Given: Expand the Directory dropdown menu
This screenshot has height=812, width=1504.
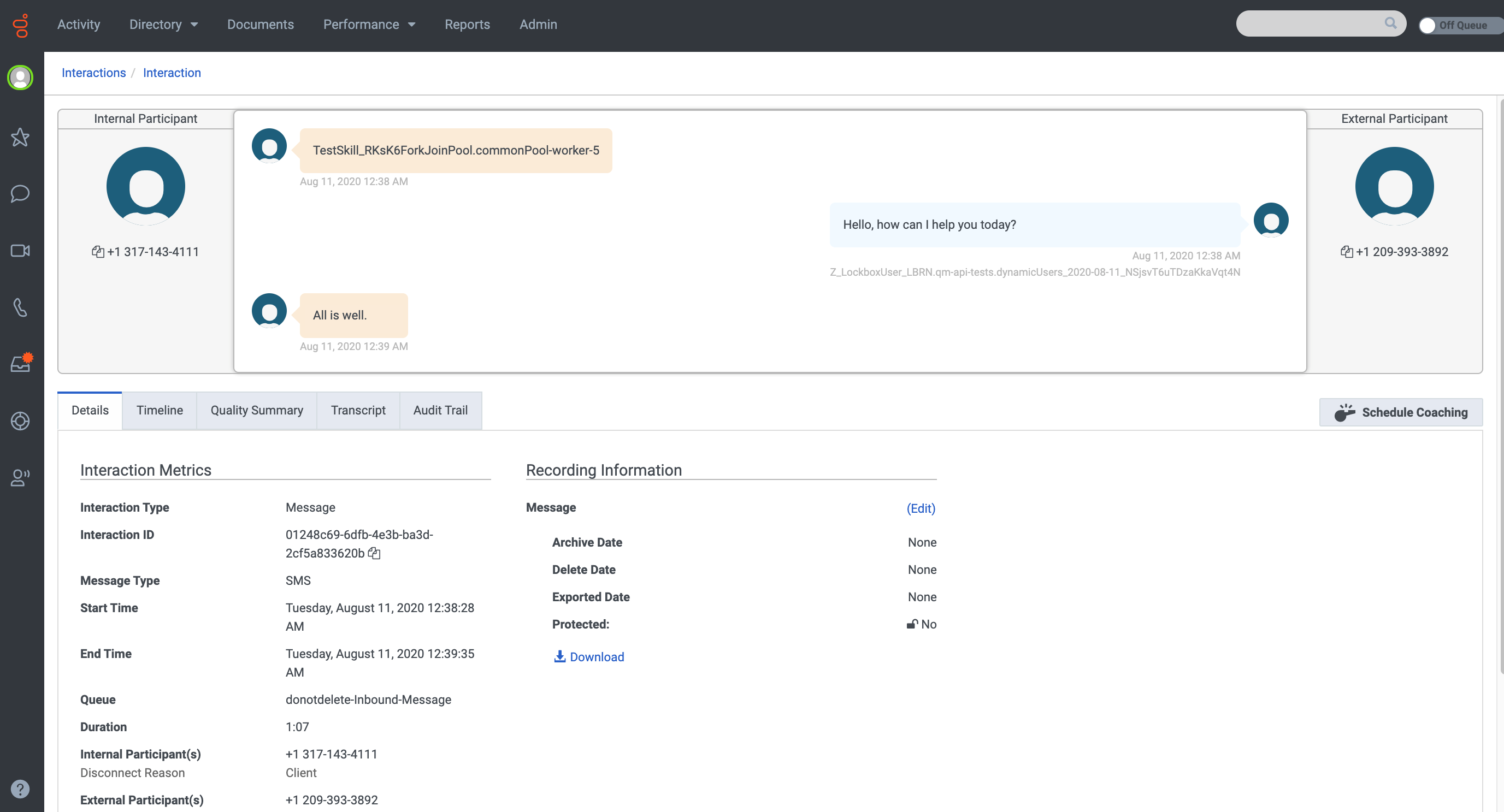Looking at the screenshot, I should [x=163, y=25].
